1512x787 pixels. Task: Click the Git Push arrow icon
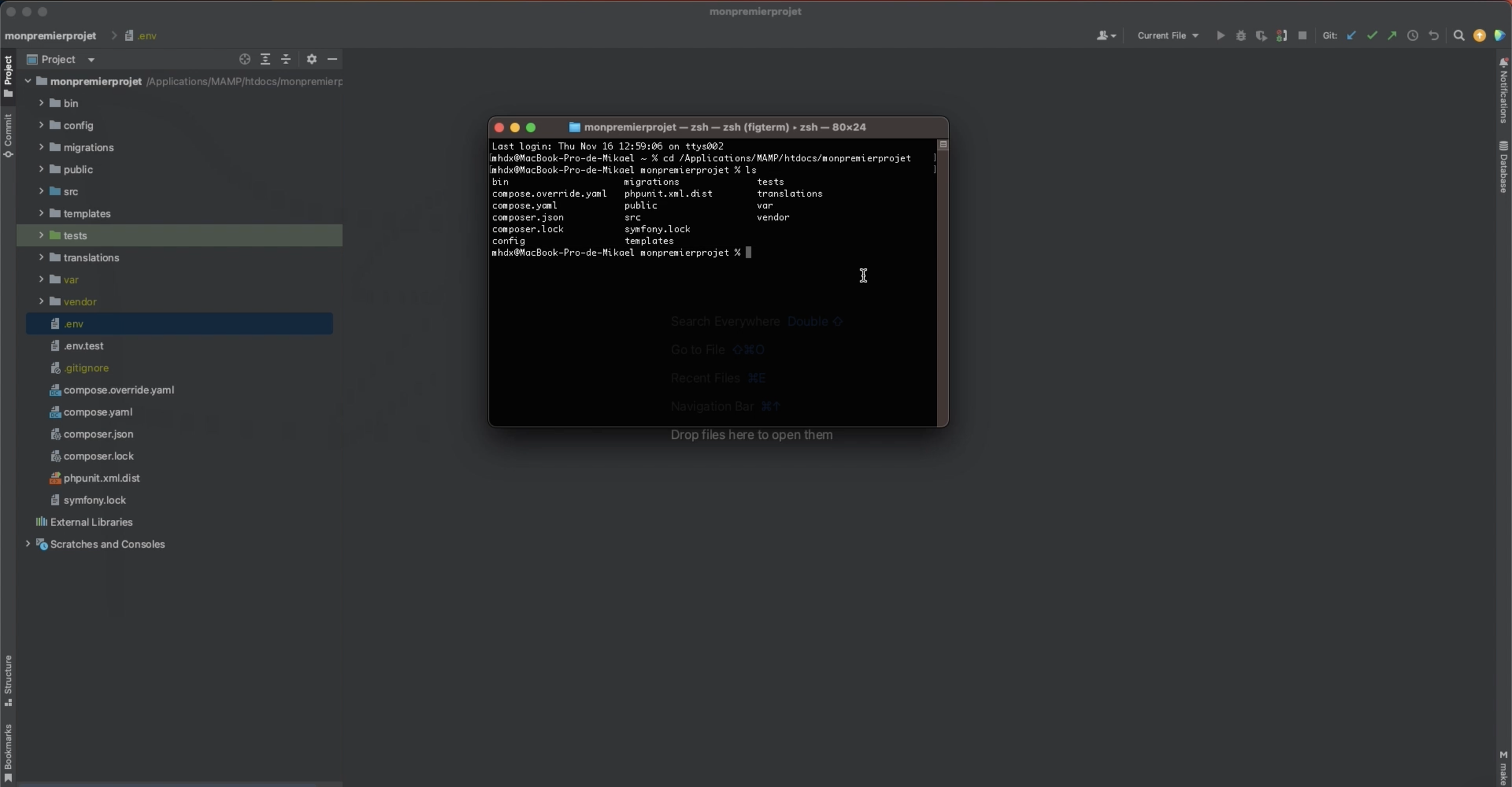[1392, 36]
